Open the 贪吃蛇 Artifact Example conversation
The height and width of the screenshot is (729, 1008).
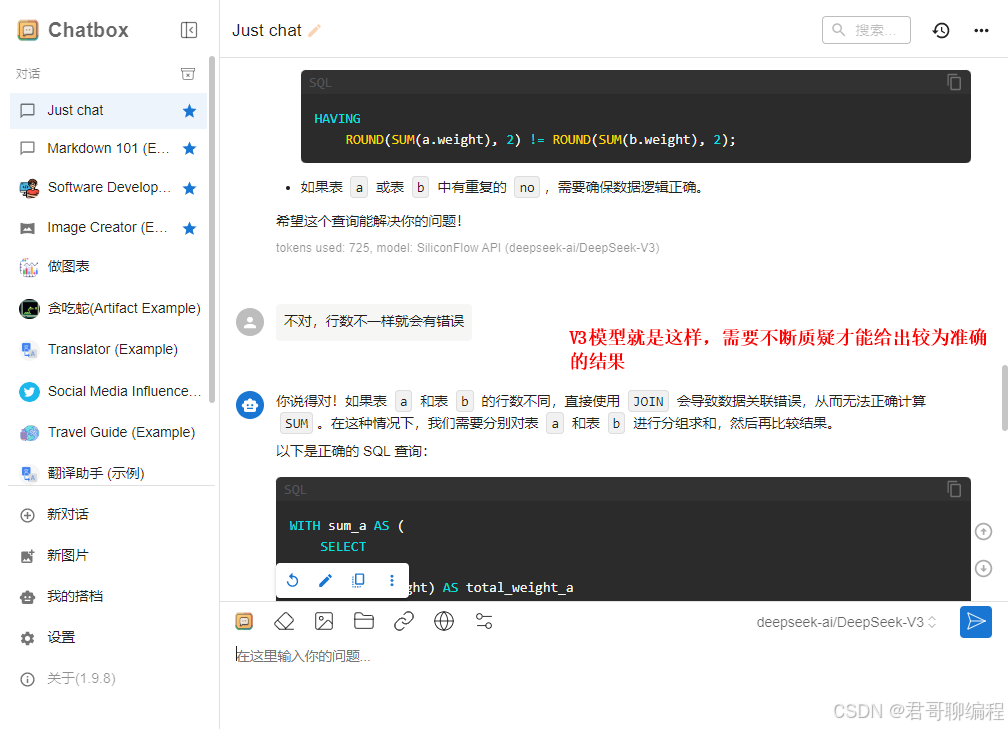[x=109, y=309]
